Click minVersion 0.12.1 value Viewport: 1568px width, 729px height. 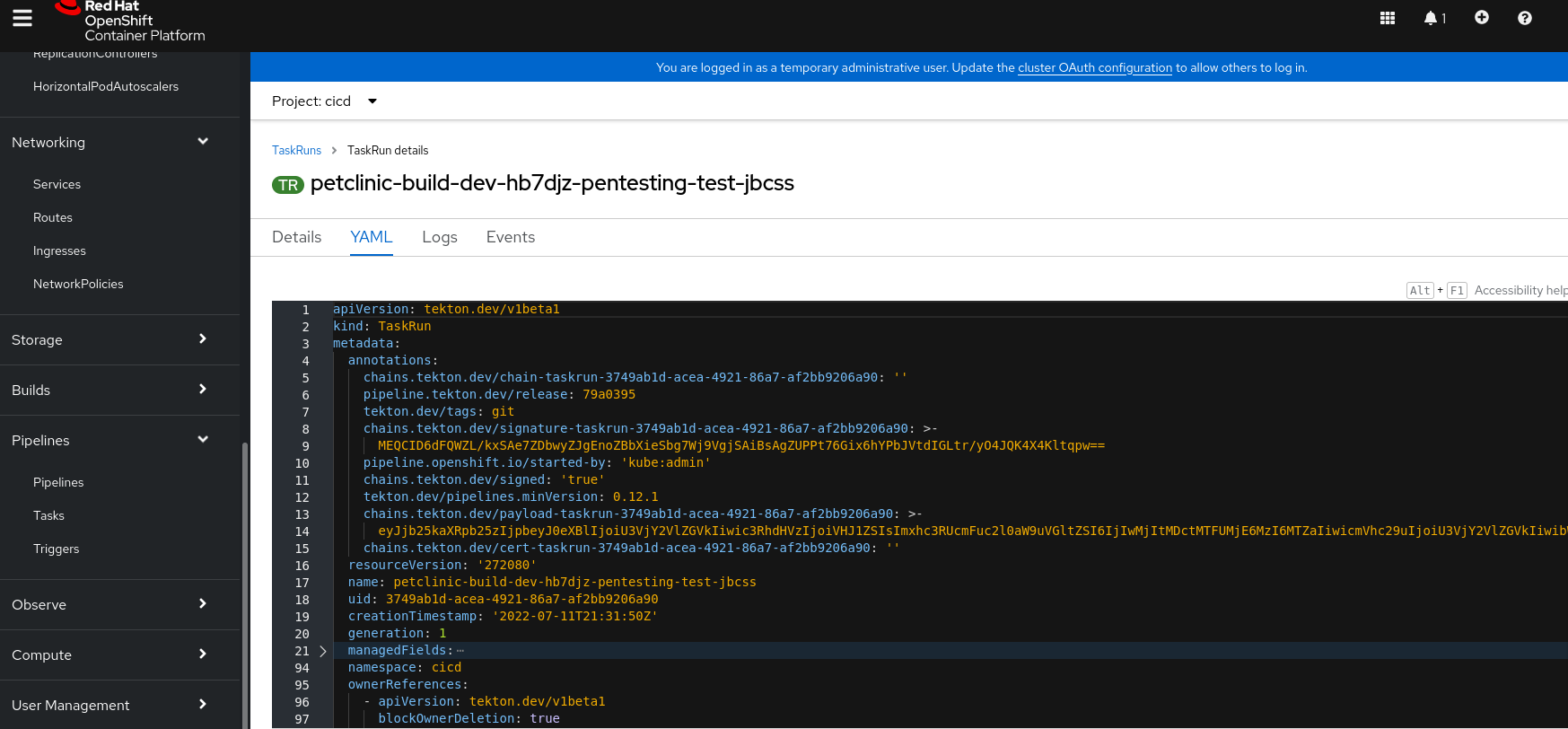(x=635, y=496)
